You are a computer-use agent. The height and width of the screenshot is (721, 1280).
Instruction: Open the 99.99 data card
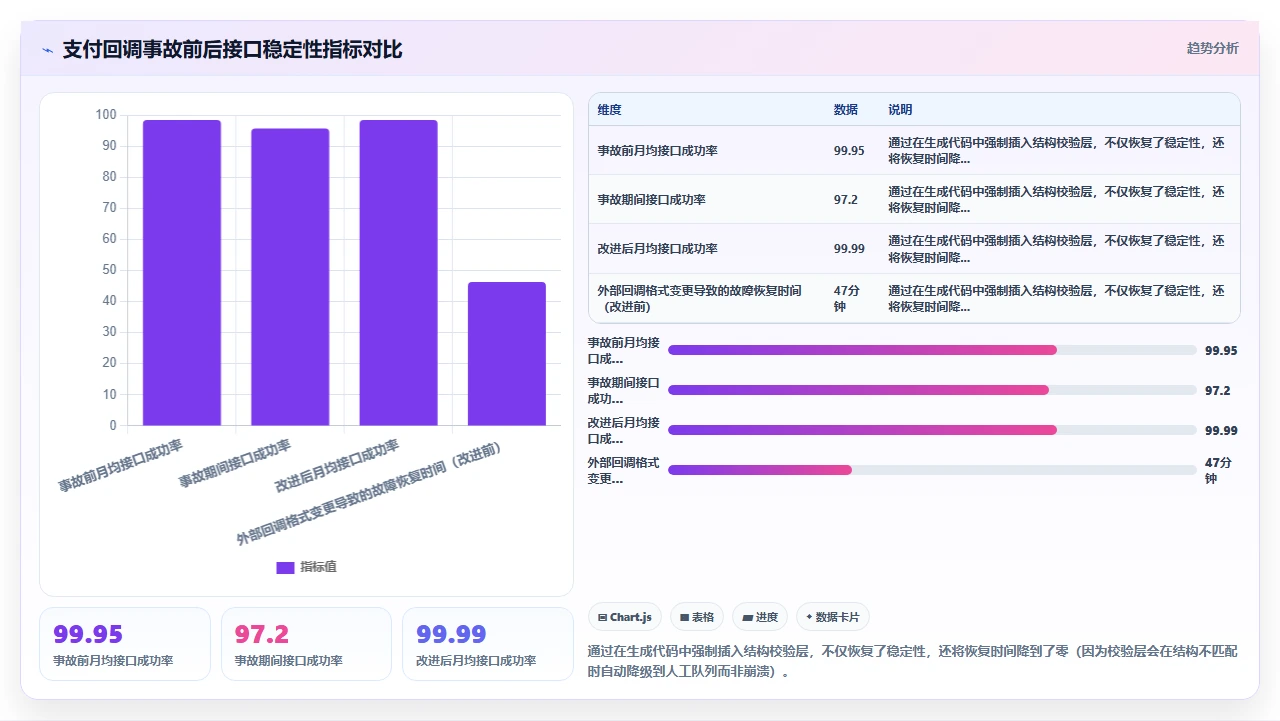[x=488, y=644]
